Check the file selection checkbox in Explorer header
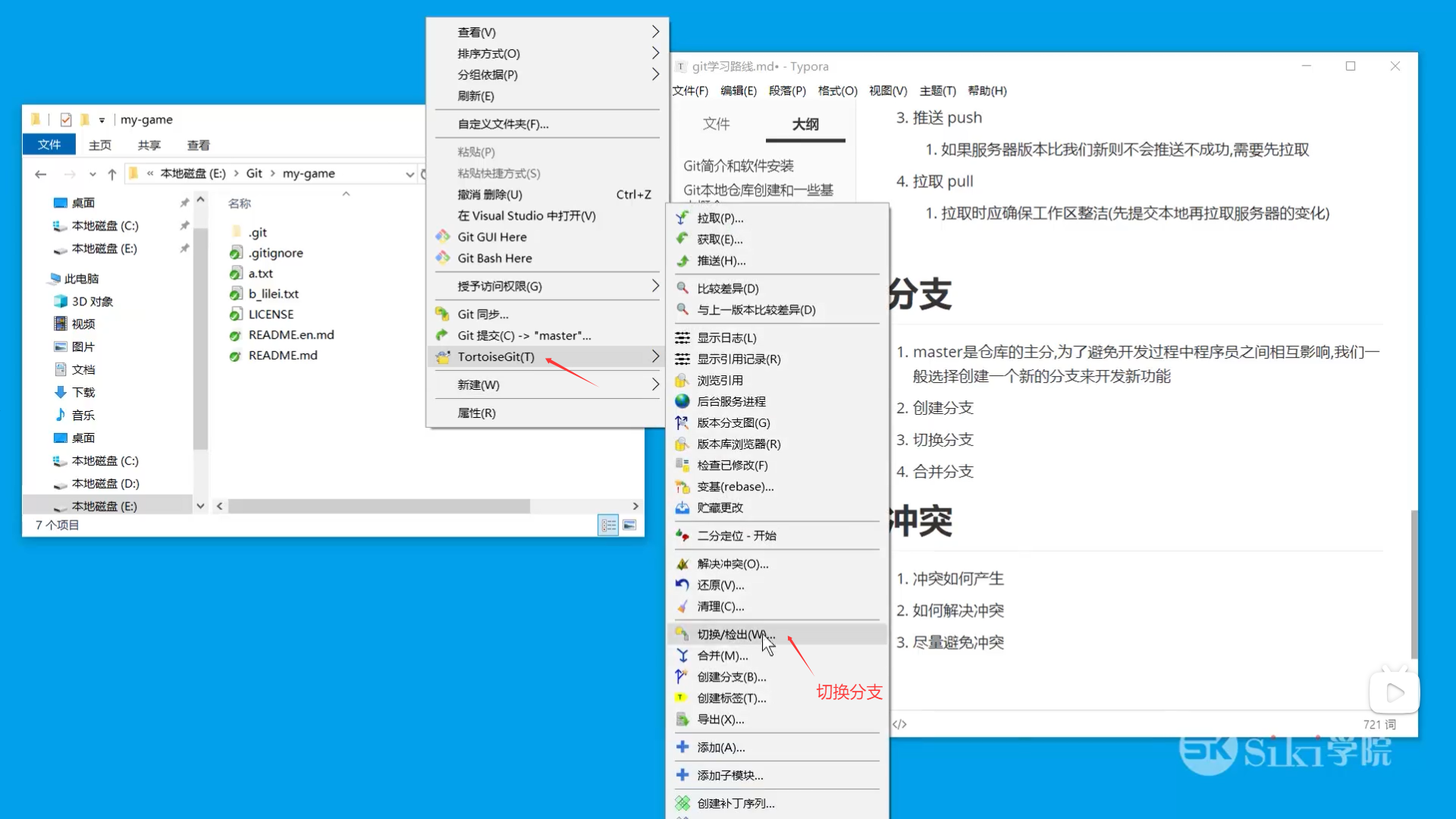The width and height of the screenshot is (1456, 819). [x=66, y=119]
